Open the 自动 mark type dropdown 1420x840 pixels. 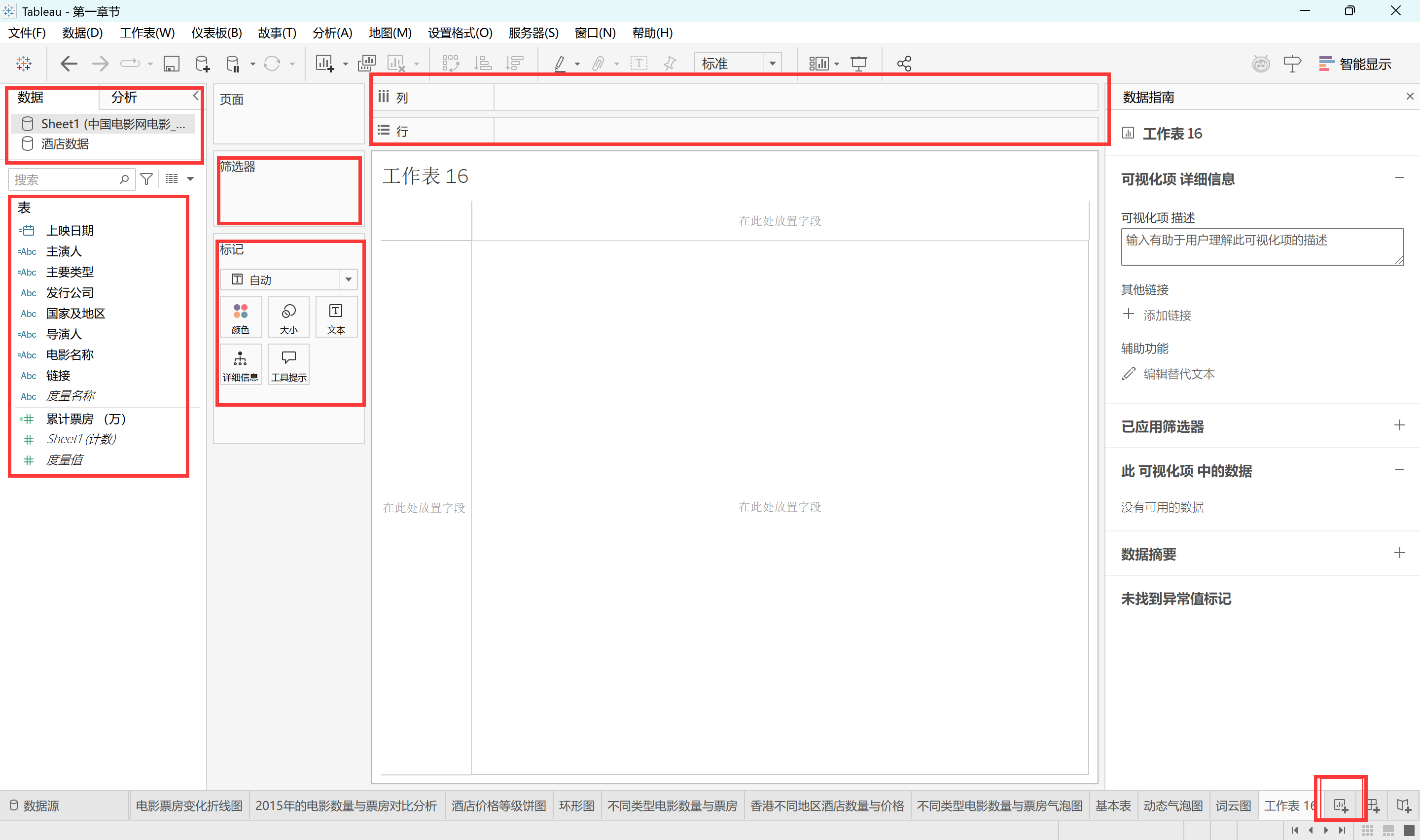point(348,280)
